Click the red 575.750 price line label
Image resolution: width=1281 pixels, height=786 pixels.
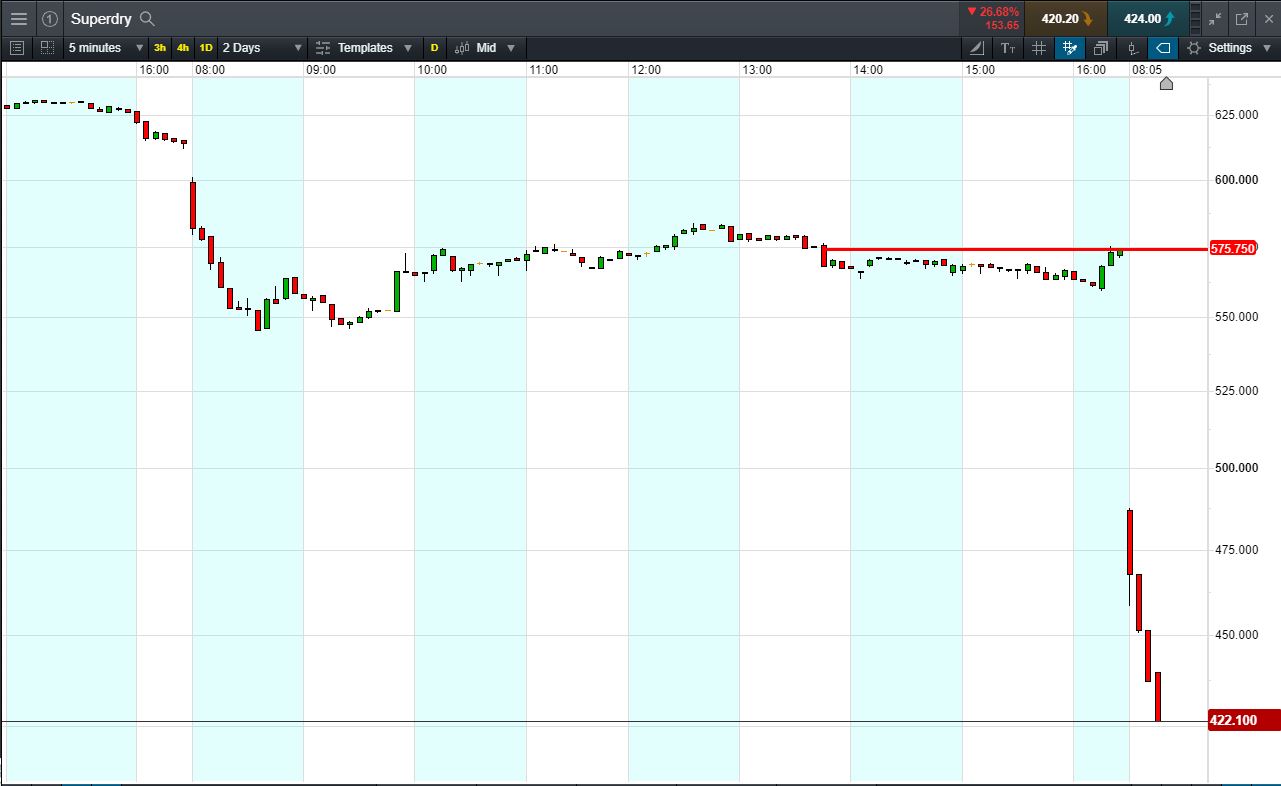pos(1232,248)
